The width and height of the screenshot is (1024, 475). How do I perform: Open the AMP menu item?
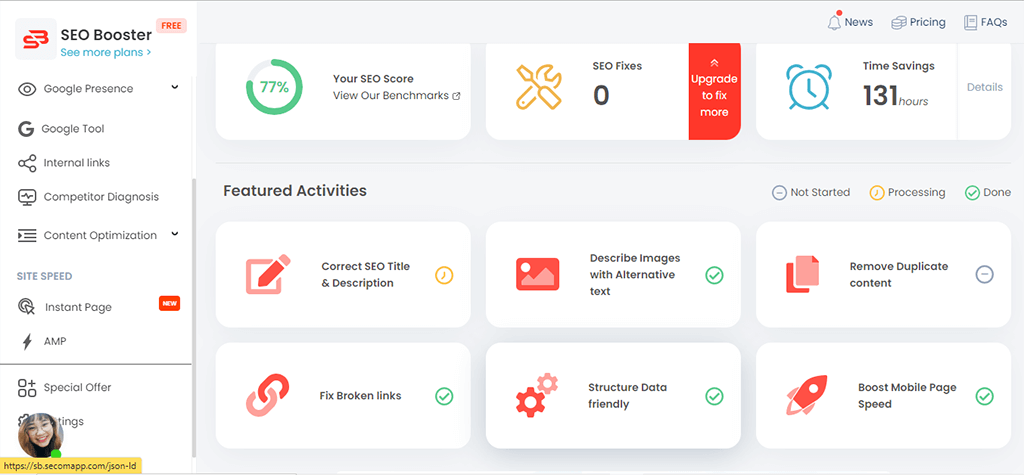pyautogui.click(x=55, y=341)
